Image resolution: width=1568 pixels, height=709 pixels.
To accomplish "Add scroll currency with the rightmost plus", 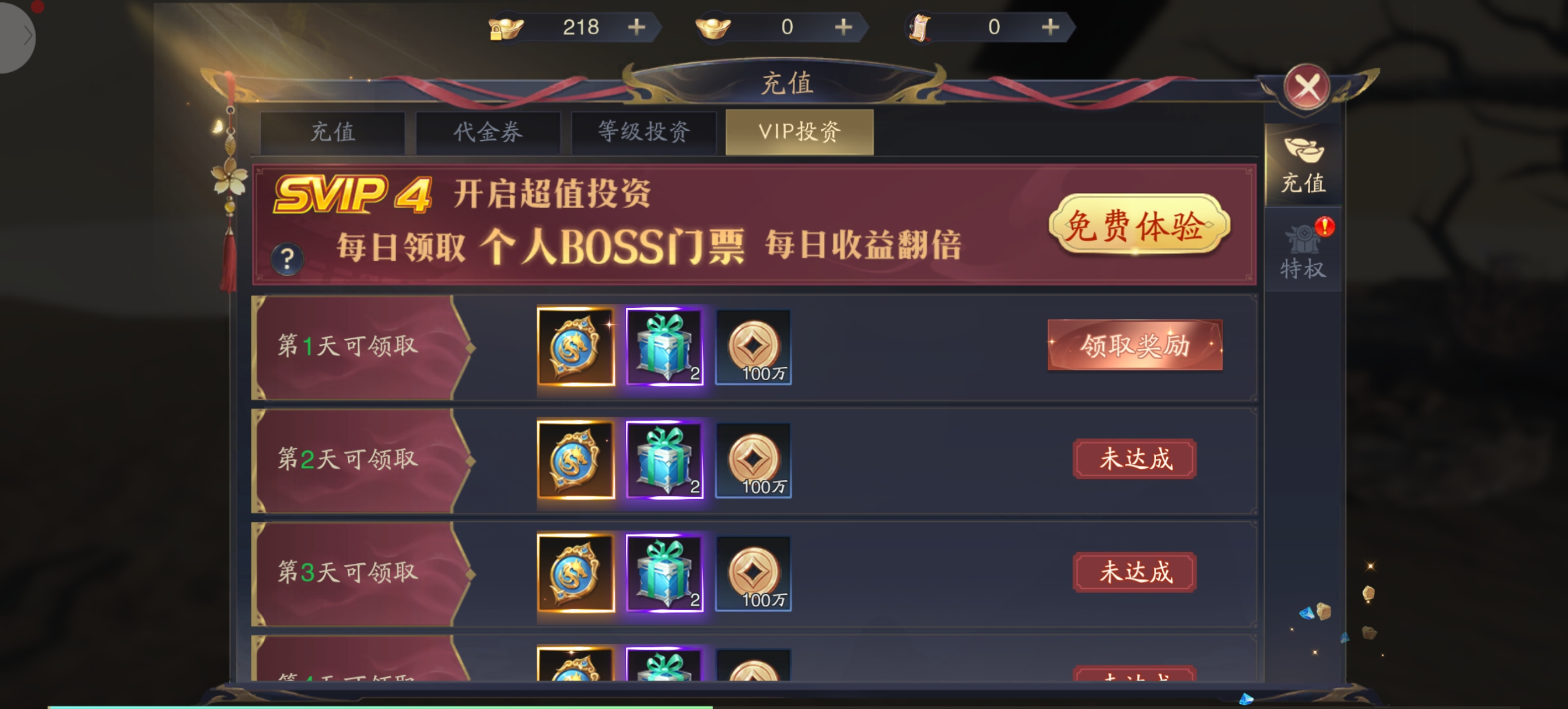I will click(1050, 27).
